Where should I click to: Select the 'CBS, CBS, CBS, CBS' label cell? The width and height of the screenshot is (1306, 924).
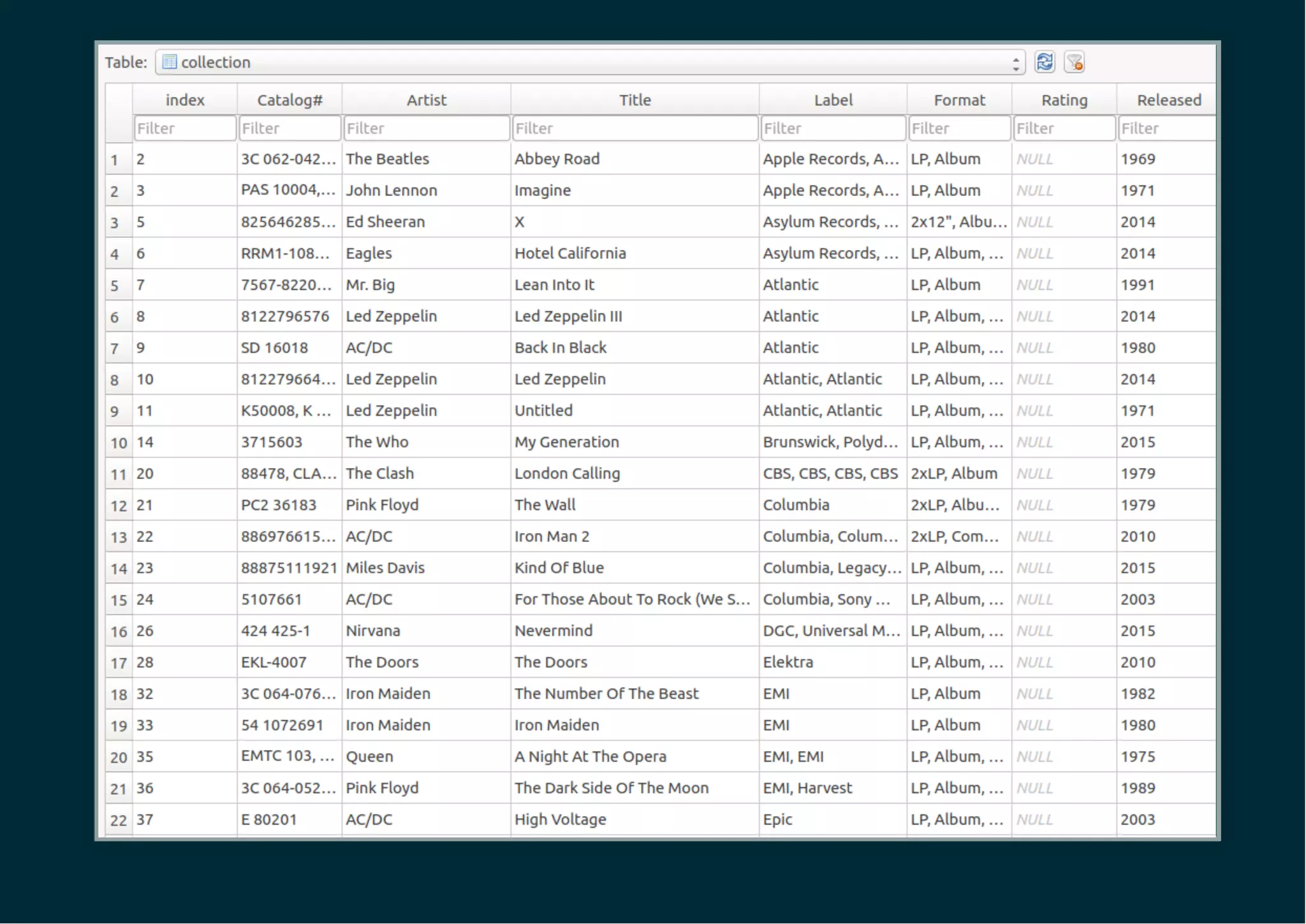tap(833, 473)
